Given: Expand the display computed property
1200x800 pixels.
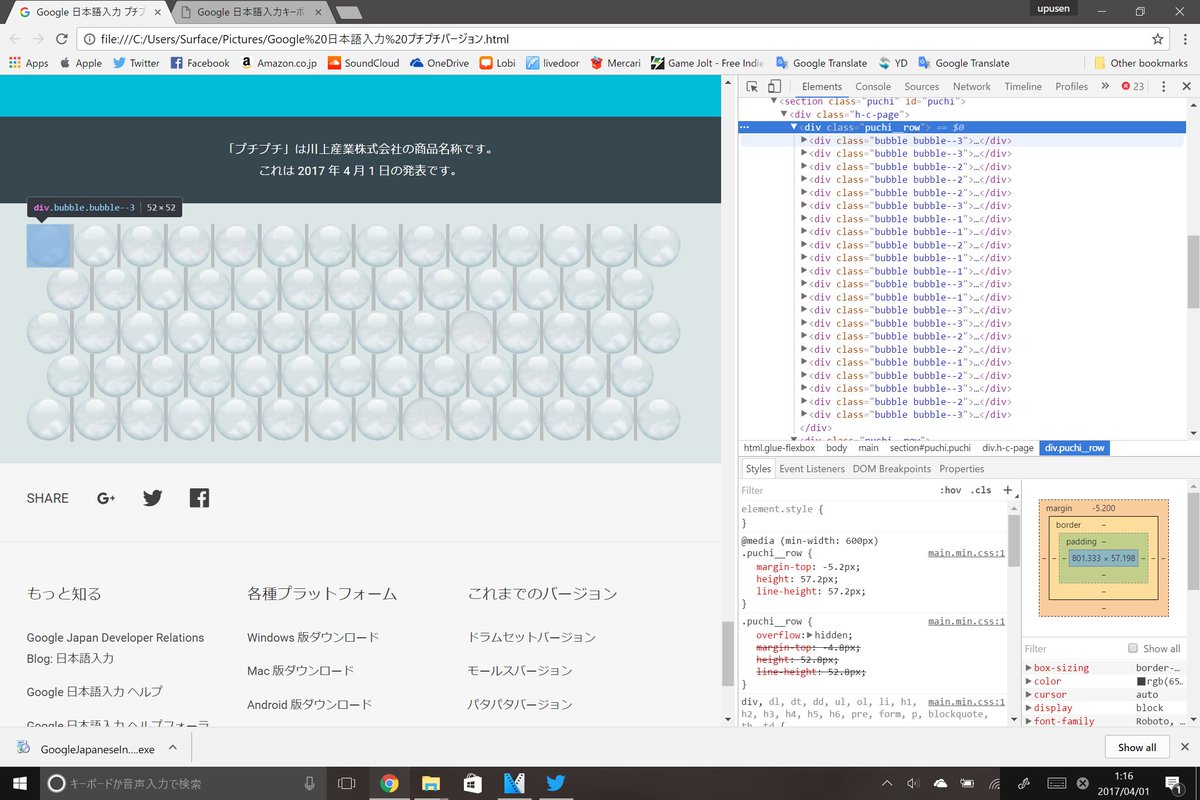Looking at the screenshot, I should pos(1029,707).
